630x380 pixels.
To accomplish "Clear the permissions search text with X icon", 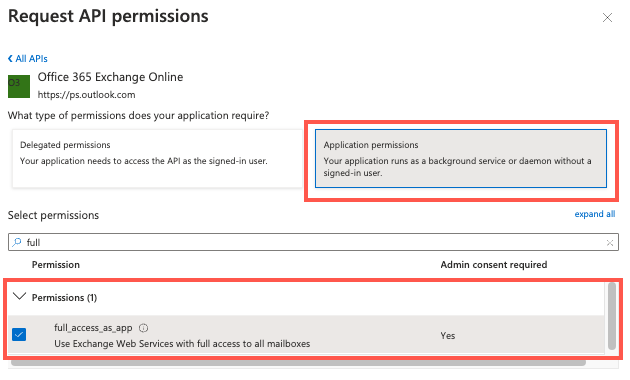I will pyautogui.click(x=610, y=243).
